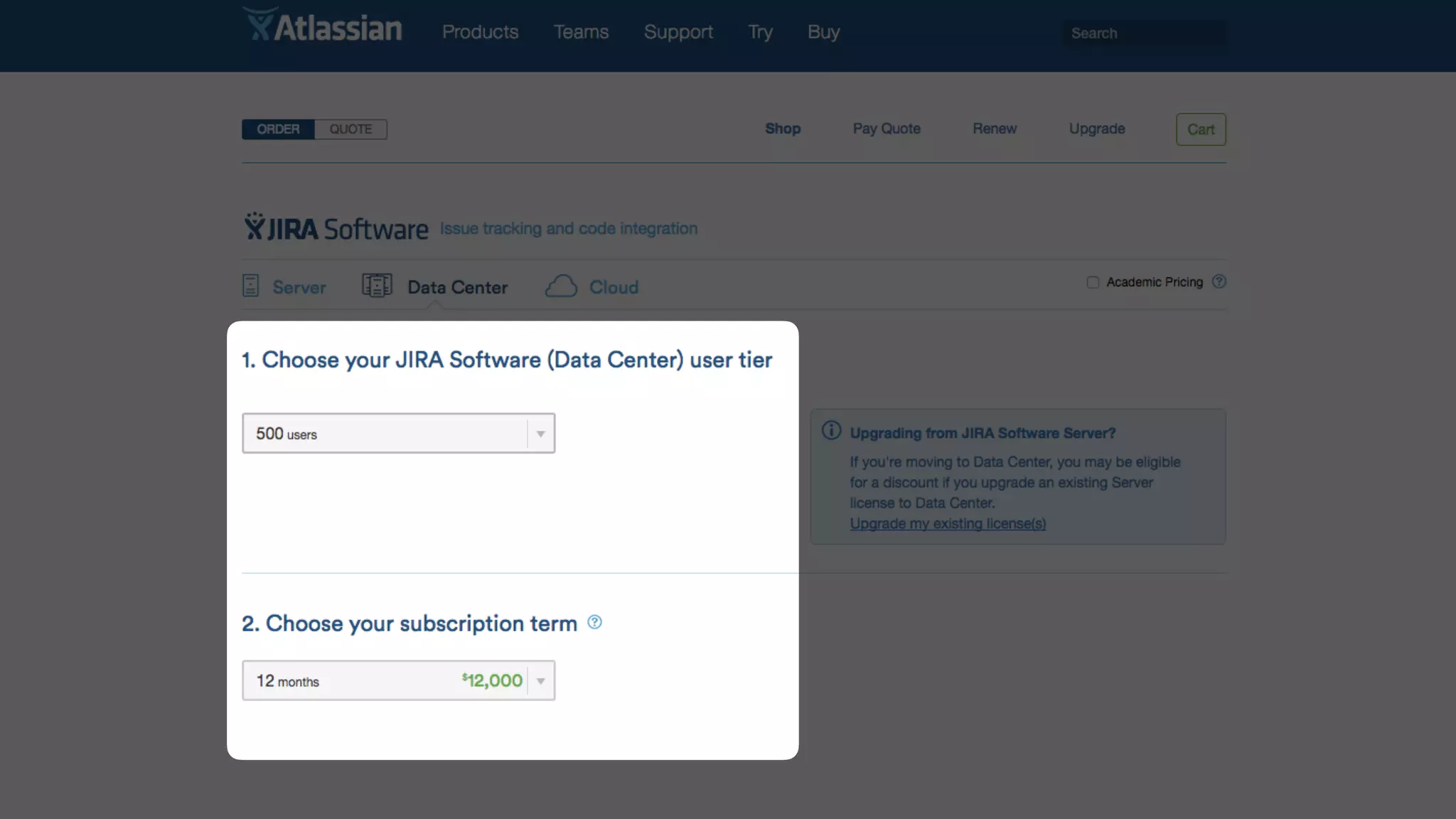Expand the 12 months term dropdown

click(398, 680)
